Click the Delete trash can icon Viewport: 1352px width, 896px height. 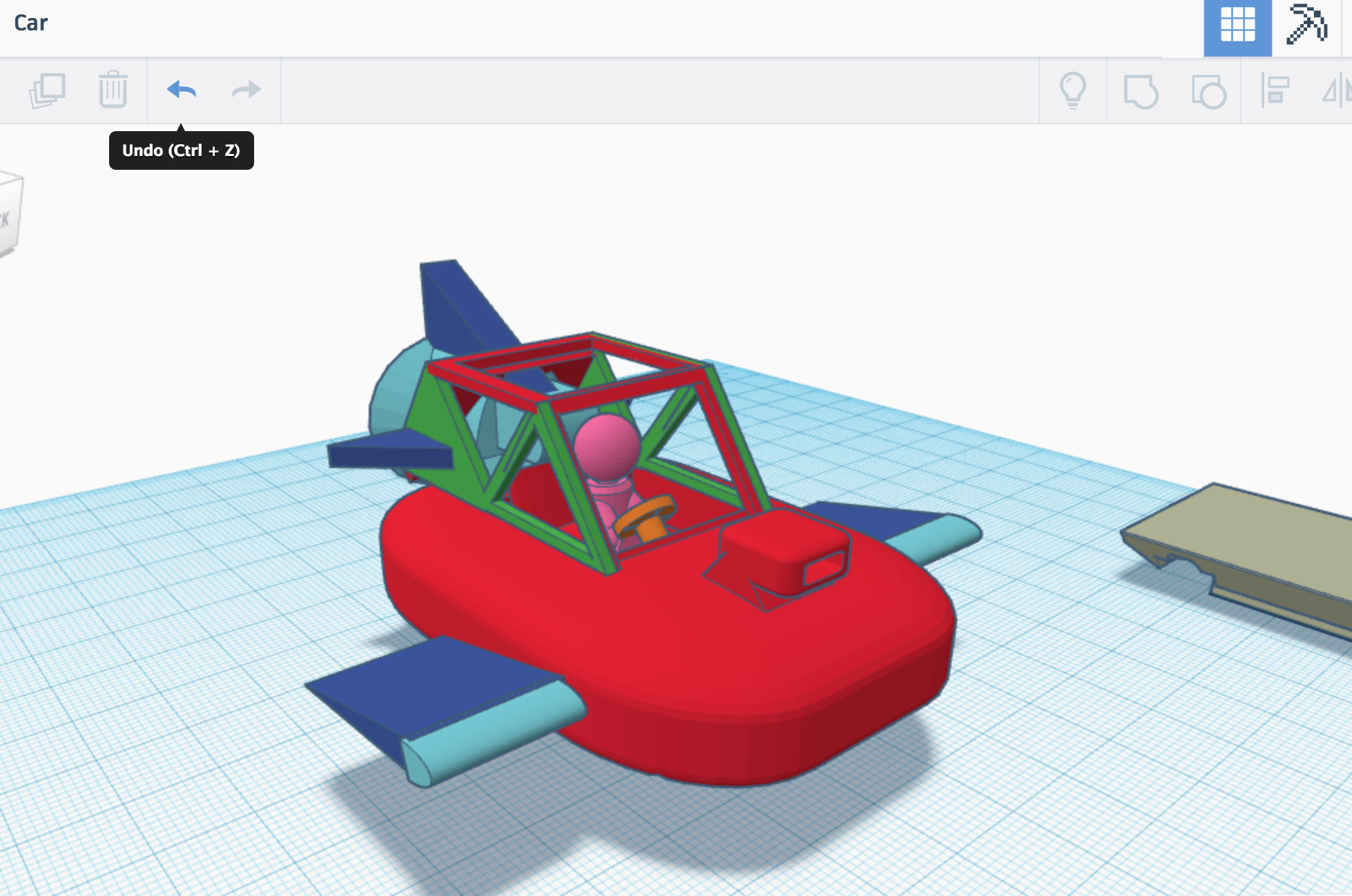point(113,90)
